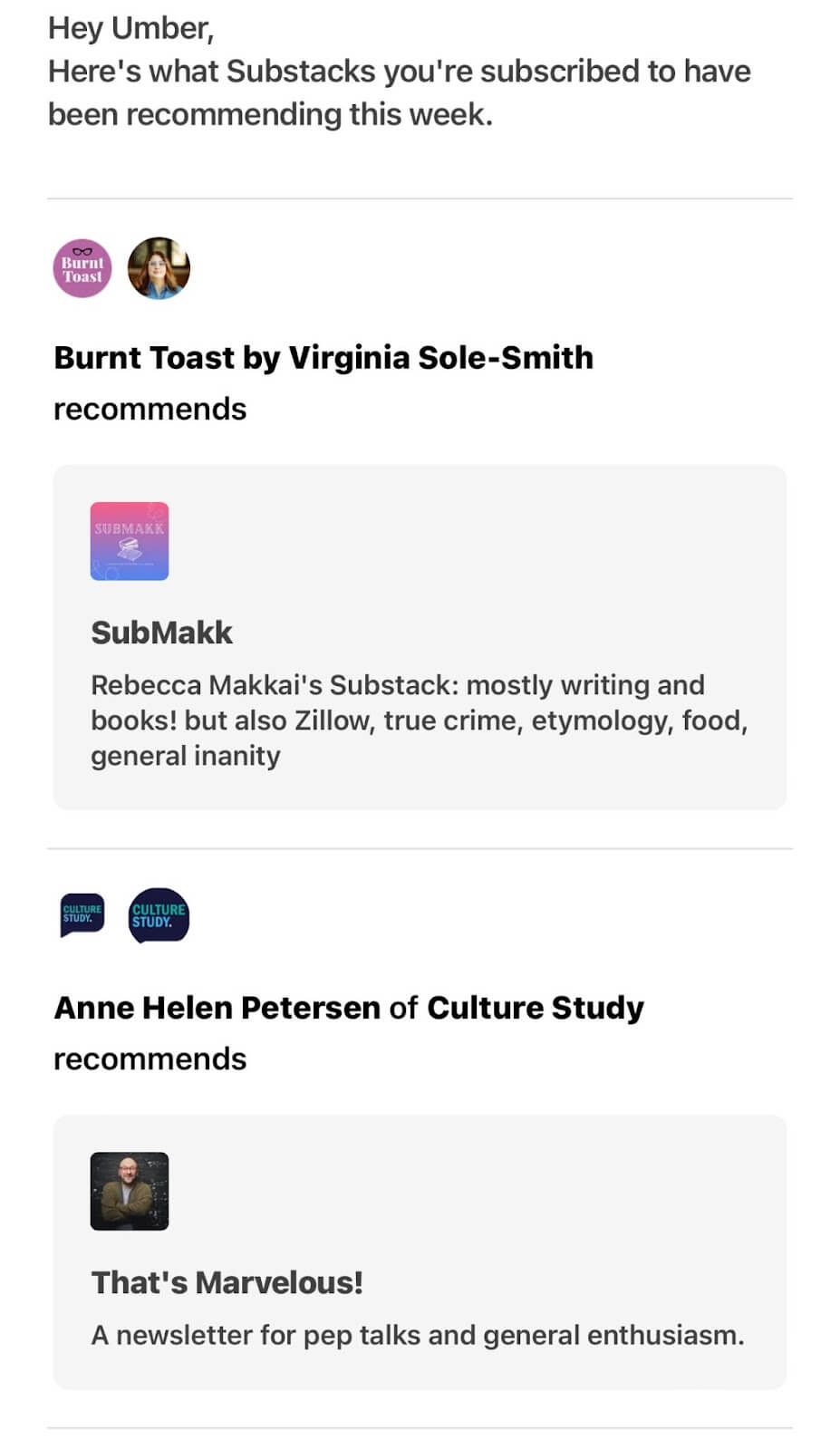The image size is (840, 1450).
Task: Open Burnt Toast by Virginia Sole-Smith link
Action: (x=323, y=358)
